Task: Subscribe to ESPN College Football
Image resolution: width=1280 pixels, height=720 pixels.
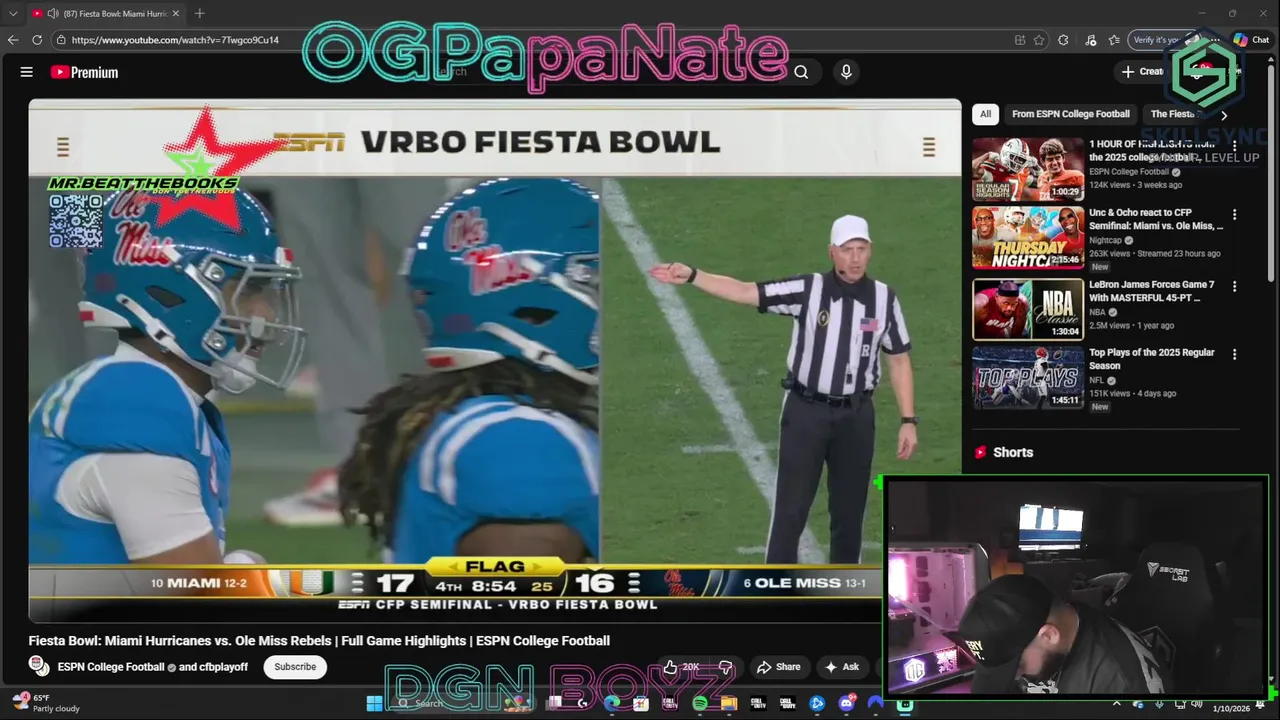Action: point(295,667)
